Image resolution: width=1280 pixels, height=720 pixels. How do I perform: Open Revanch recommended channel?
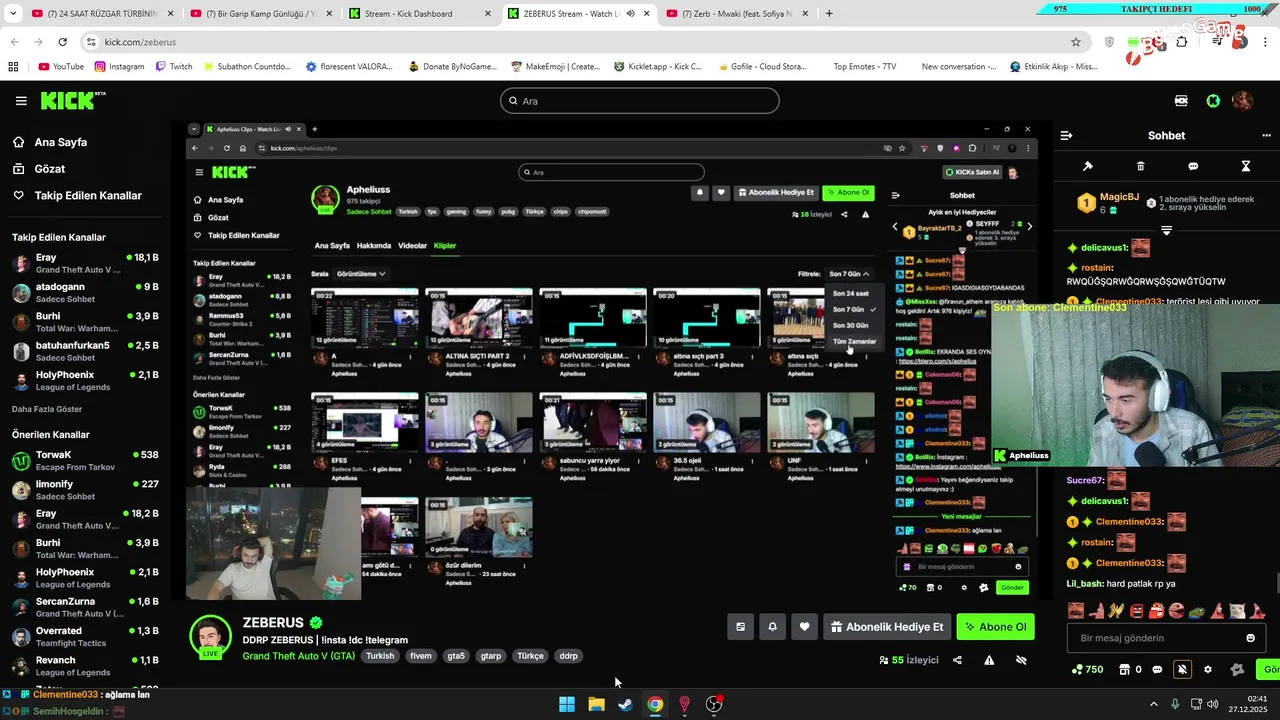85,666
